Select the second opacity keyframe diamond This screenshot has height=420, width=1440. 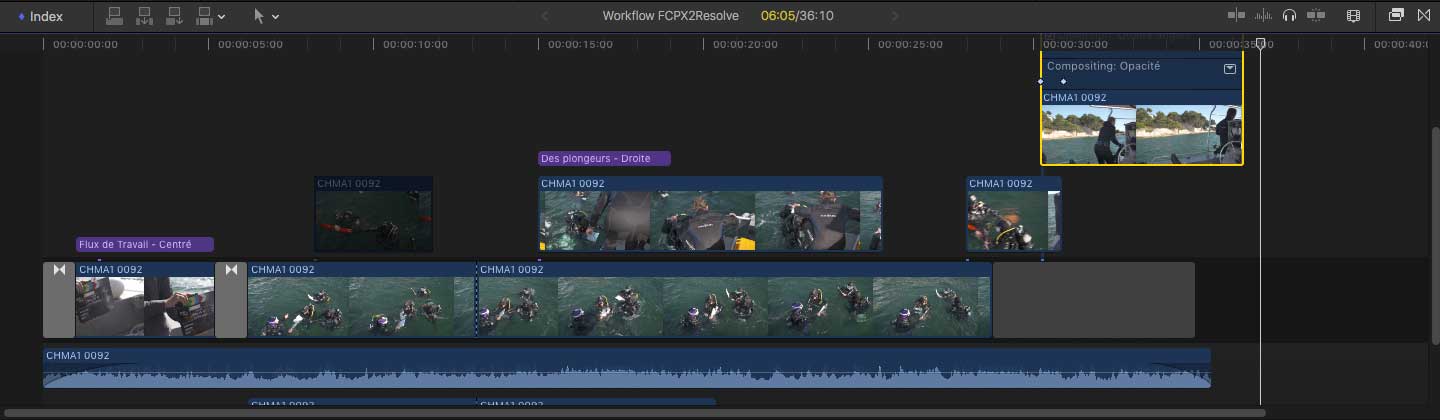pyautogui.click(x=1063, y=82)
